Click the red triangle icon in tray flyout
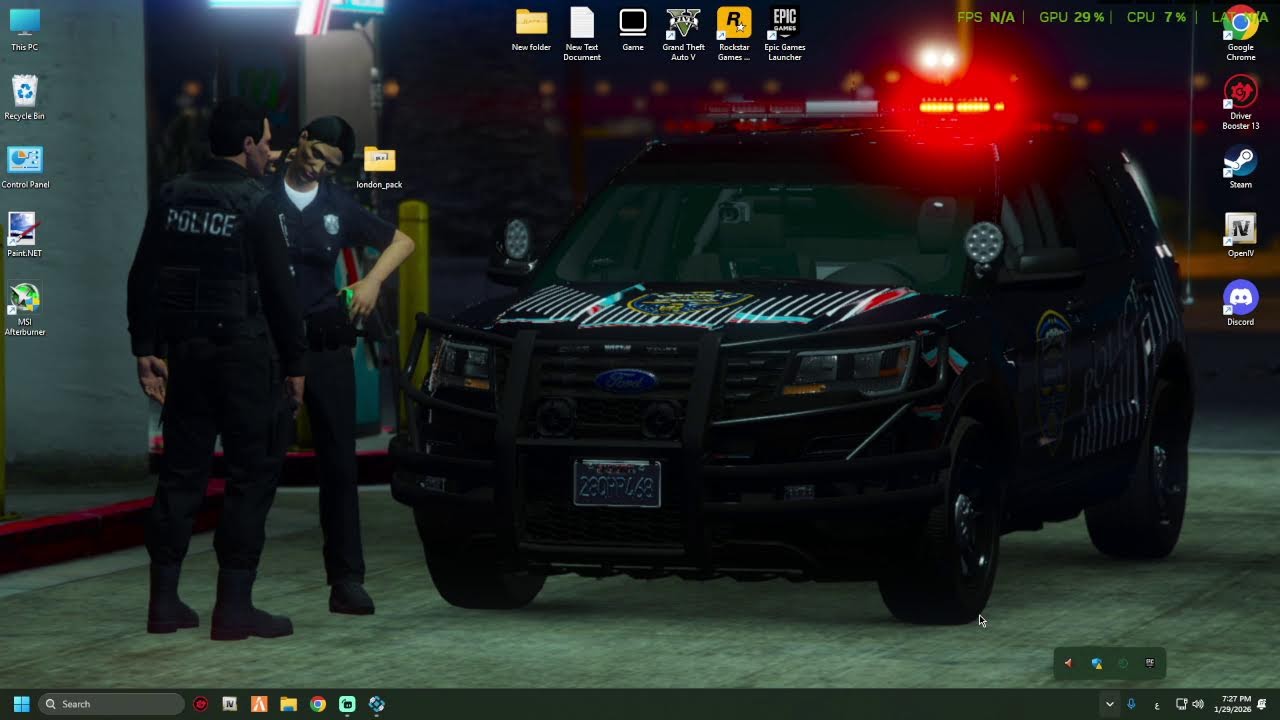The image size is (1280, 720). [x=1068, y=663]
